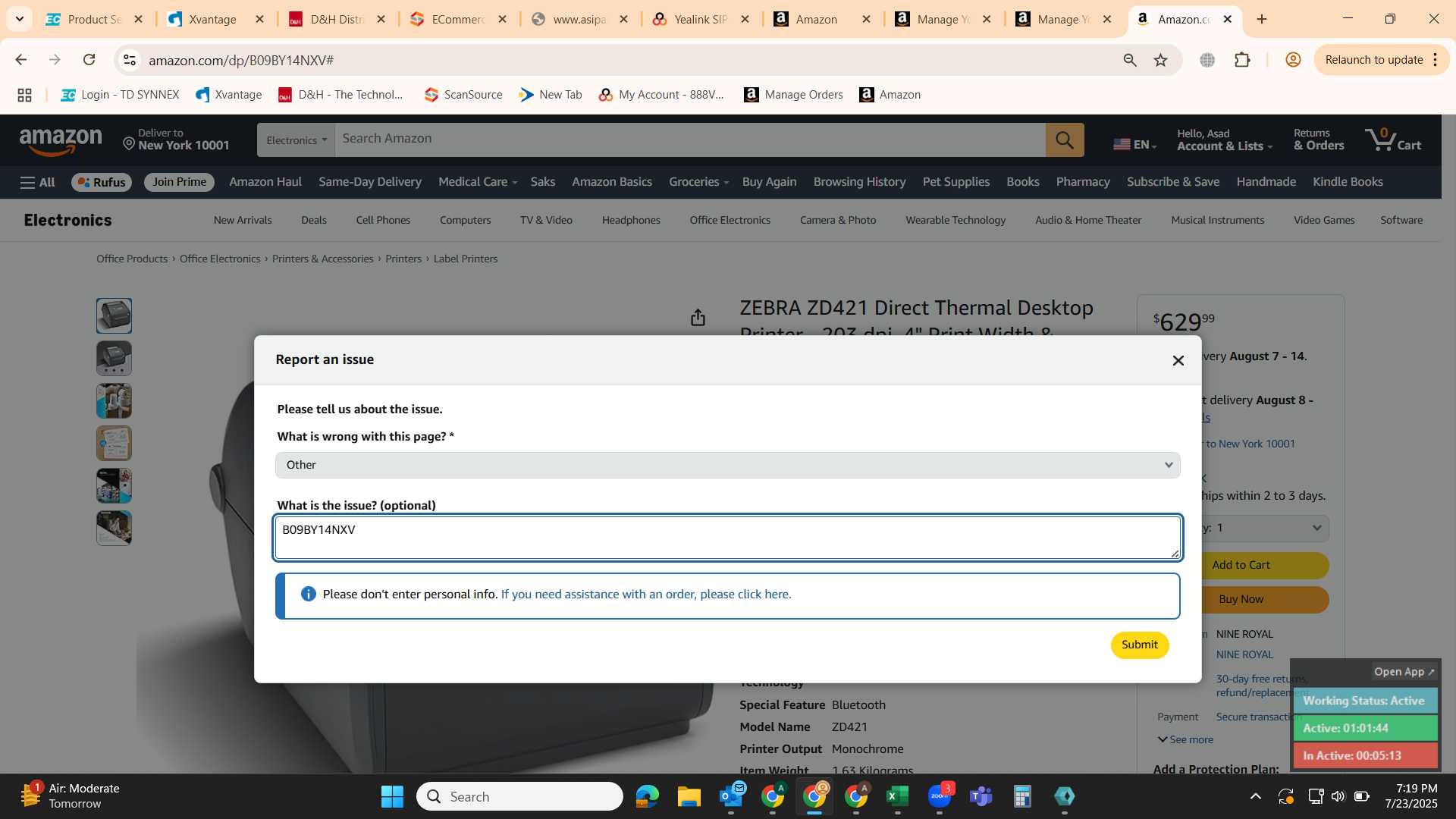Image resolution: width=1456 pixels, height=819 pixels.
Task: Reload the current page
Action: click(x=89, y=60)
